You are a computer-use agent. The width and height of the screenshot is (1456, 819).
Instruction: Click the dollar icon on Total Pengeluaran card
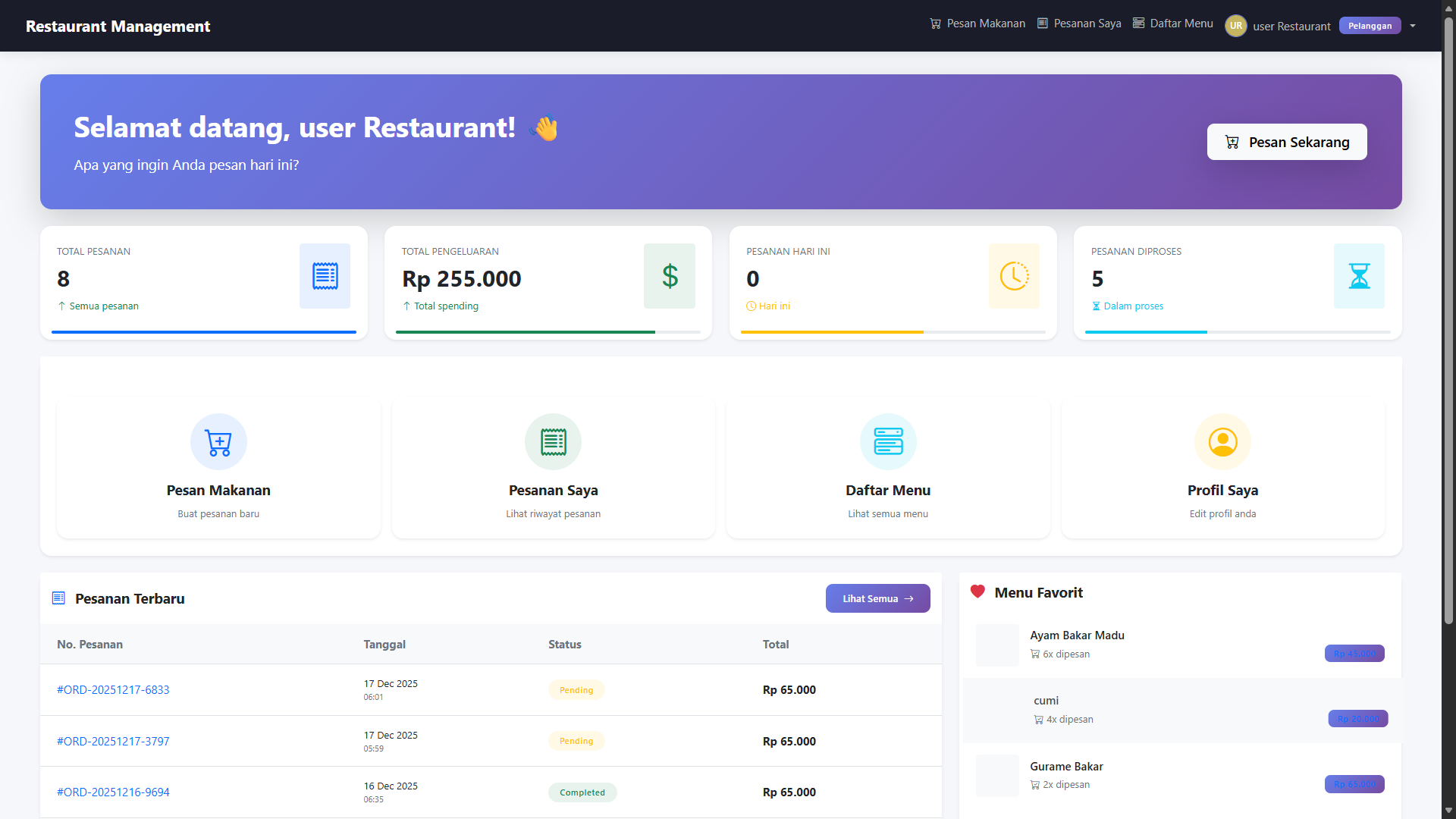[669, 276]
